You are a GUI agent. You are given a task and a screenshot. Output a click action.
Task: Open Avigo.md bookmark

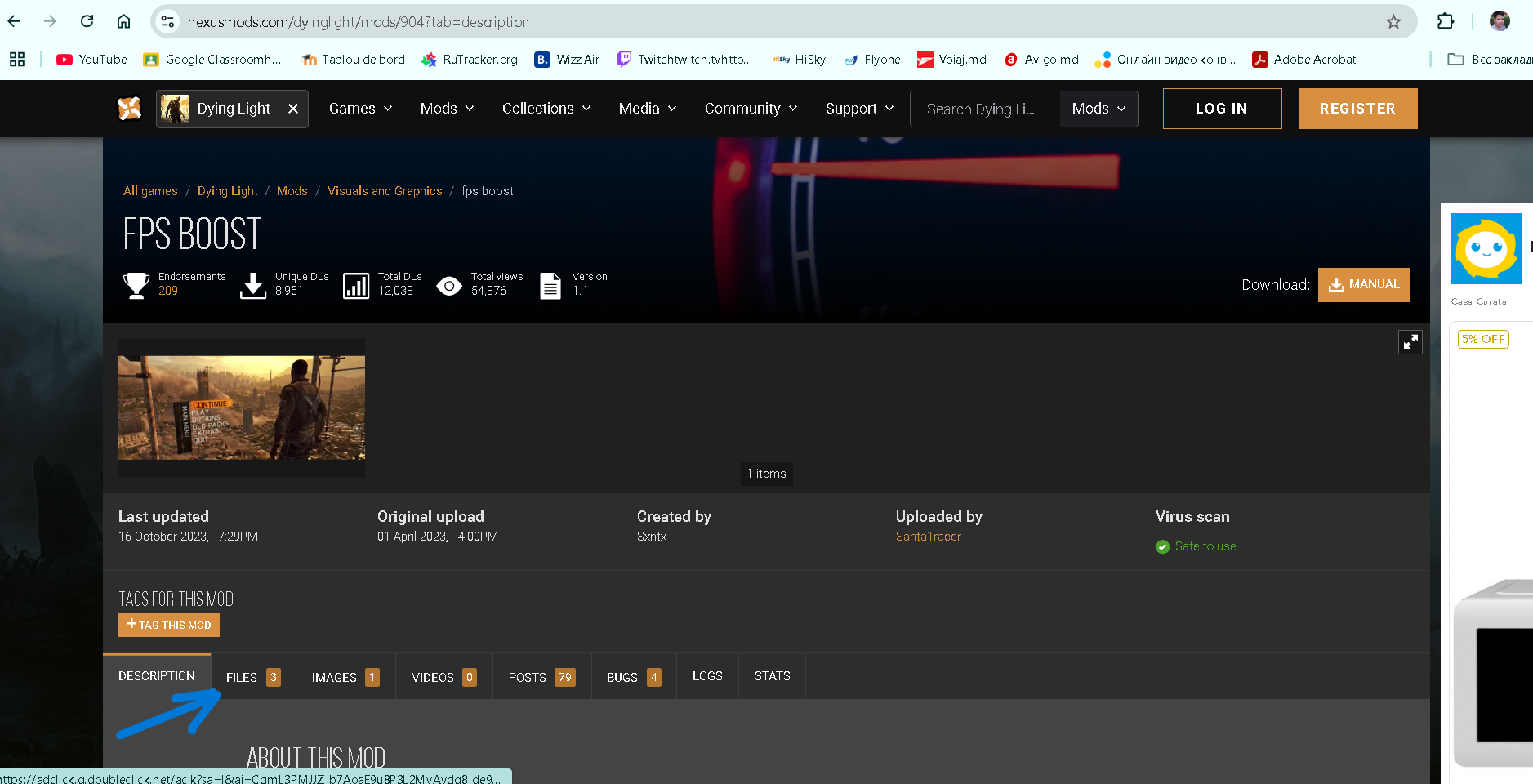coord(1041,60)
